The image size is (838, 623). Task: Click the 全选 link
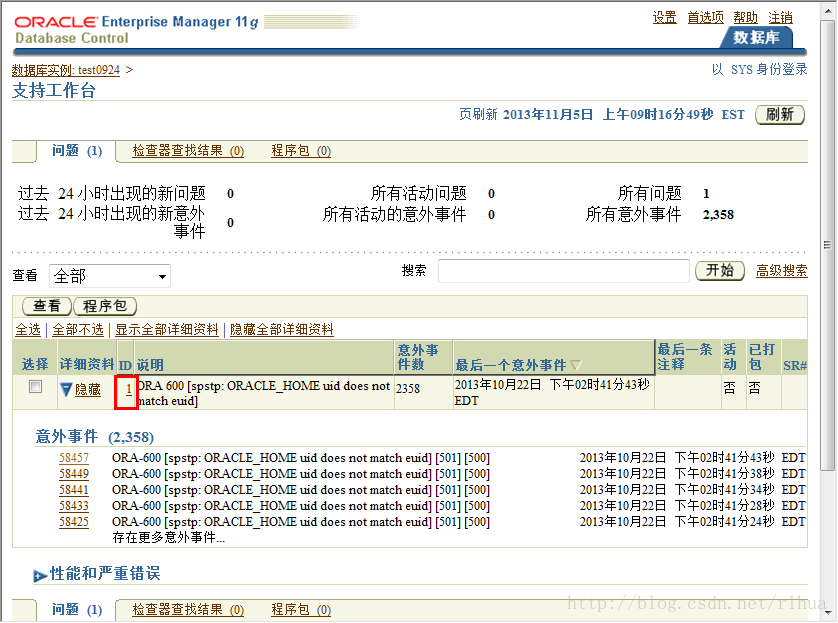pos(28,330)
